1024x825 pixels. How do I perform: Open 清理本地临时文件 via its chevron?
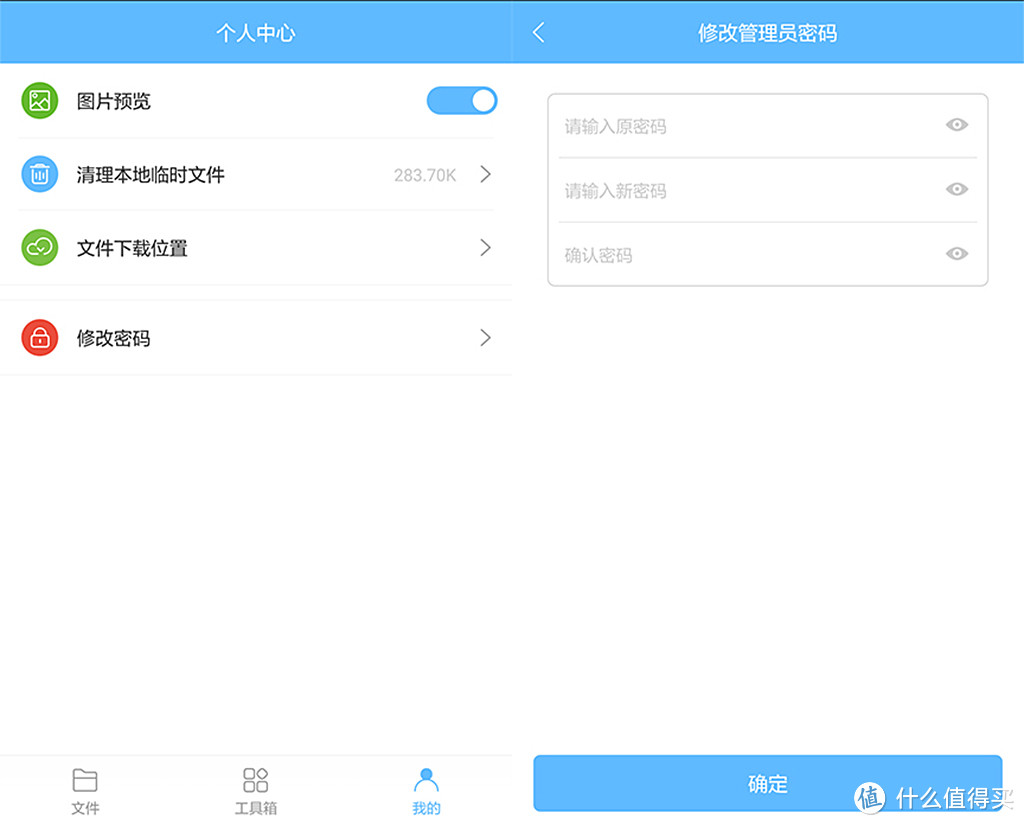click(x=485, y=174)
